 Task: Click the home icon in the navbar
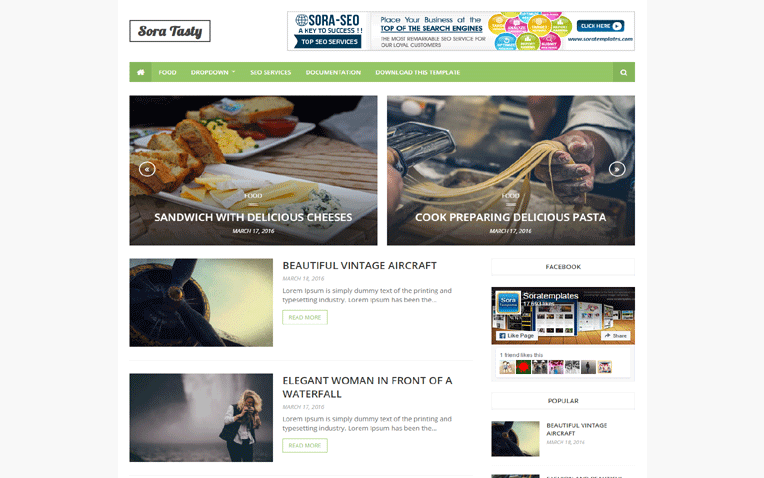pyautogui.click(x=140, y=72)
